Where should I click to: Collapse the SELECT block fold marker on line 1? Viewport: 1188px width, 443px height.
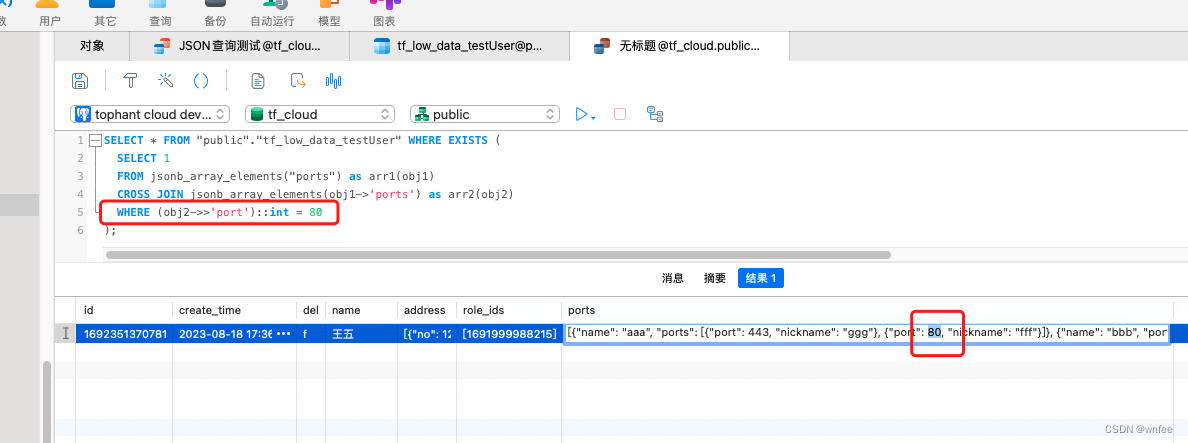coord(95,140)
